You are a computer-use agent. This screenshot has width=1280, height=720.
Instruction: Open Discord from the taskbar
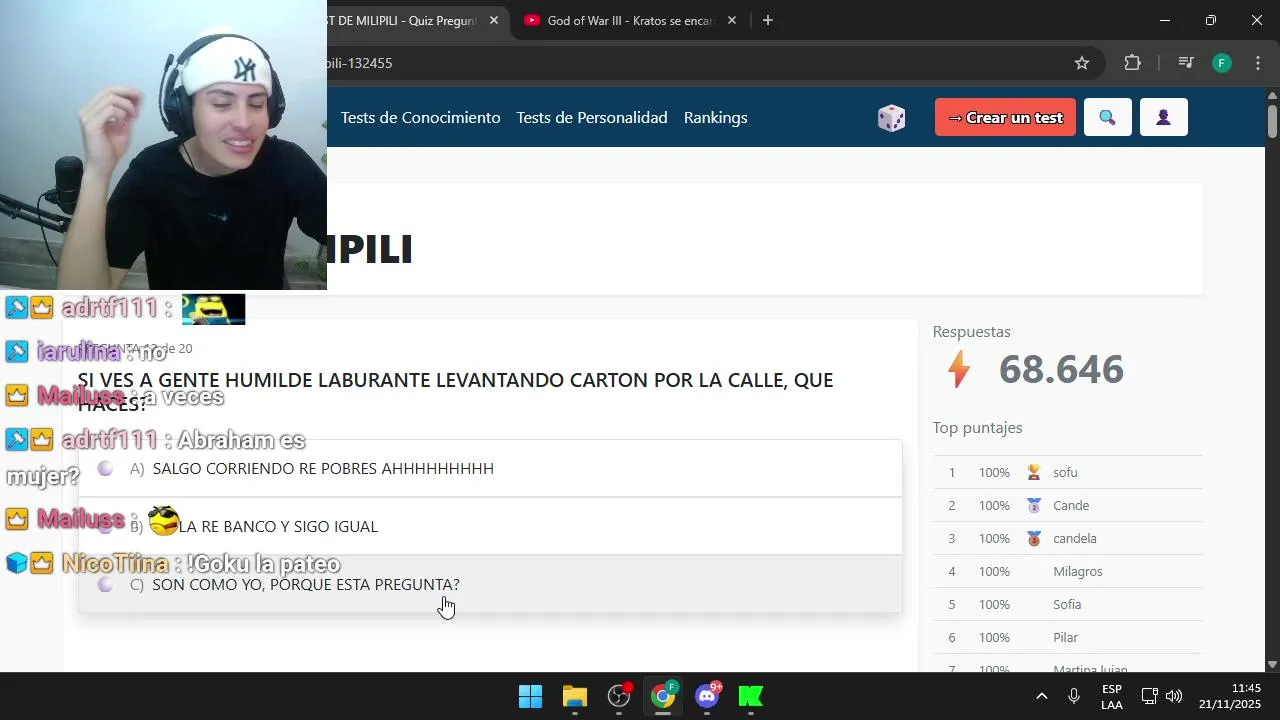tap(707, 696)
